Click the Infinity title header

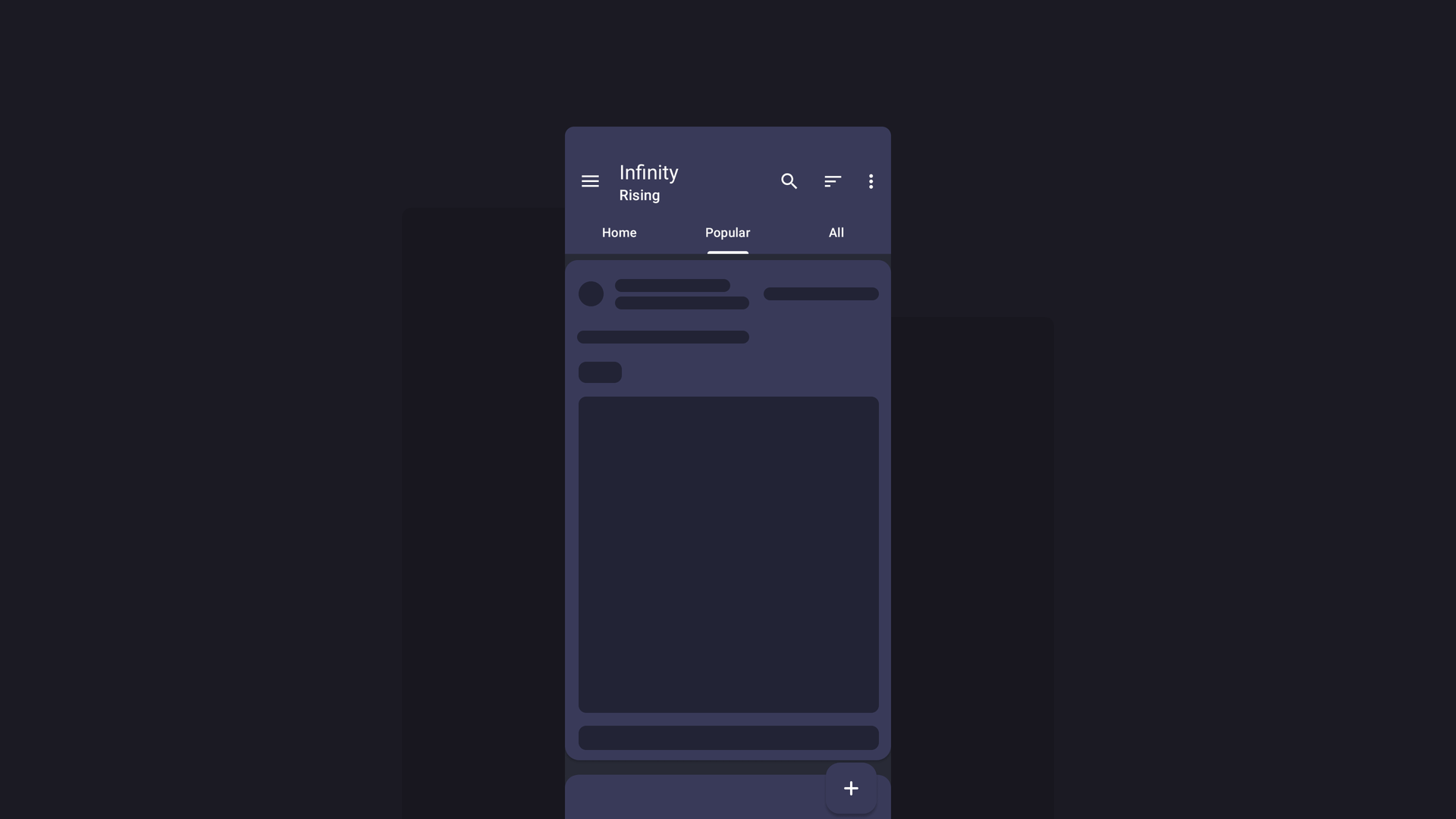(x=649, y=171)
